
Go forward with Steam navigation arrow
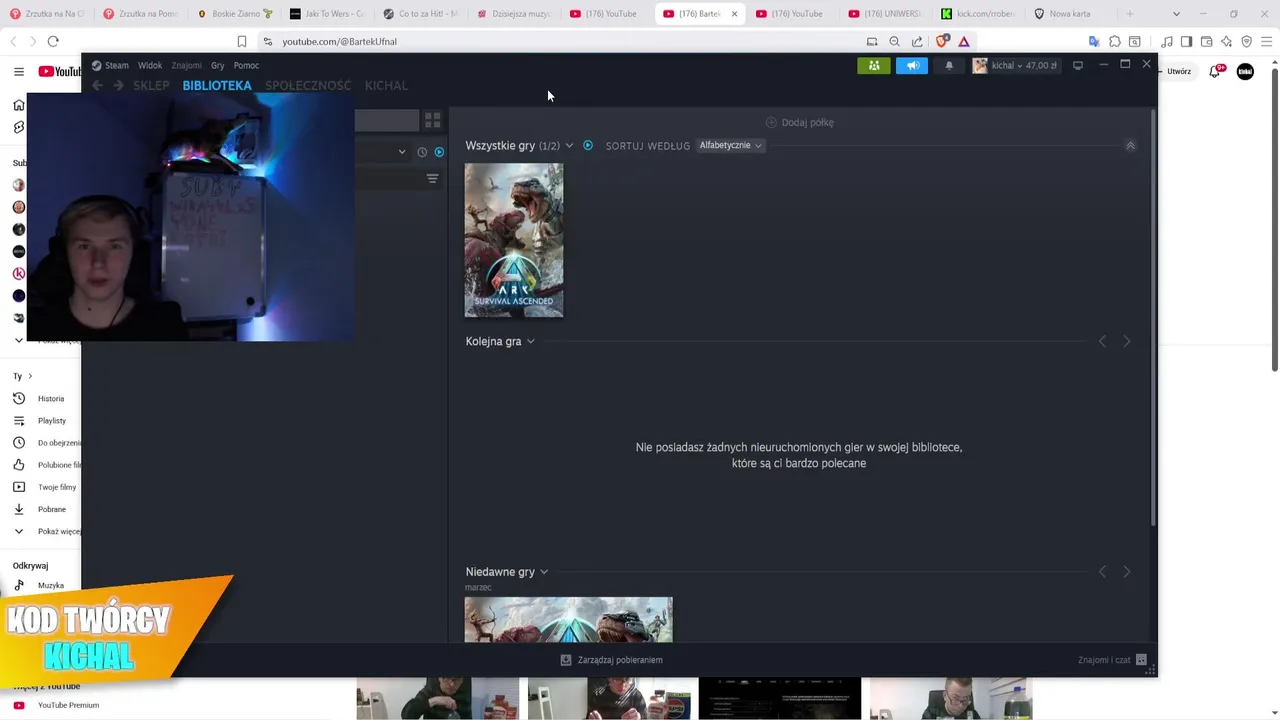point(118,86)
